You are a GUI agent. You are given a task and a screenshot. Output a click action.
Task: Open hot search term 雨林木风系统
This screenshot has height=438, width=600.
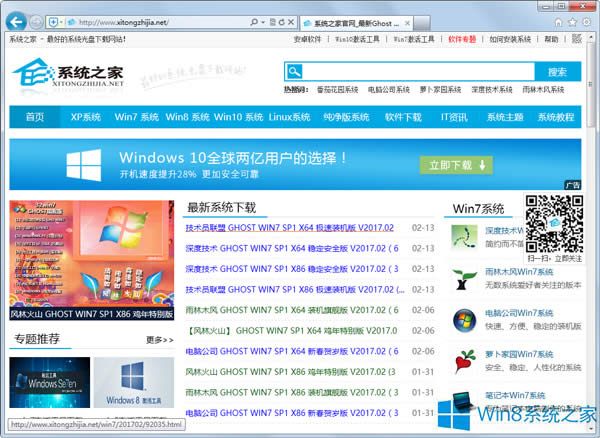[543, 90]
